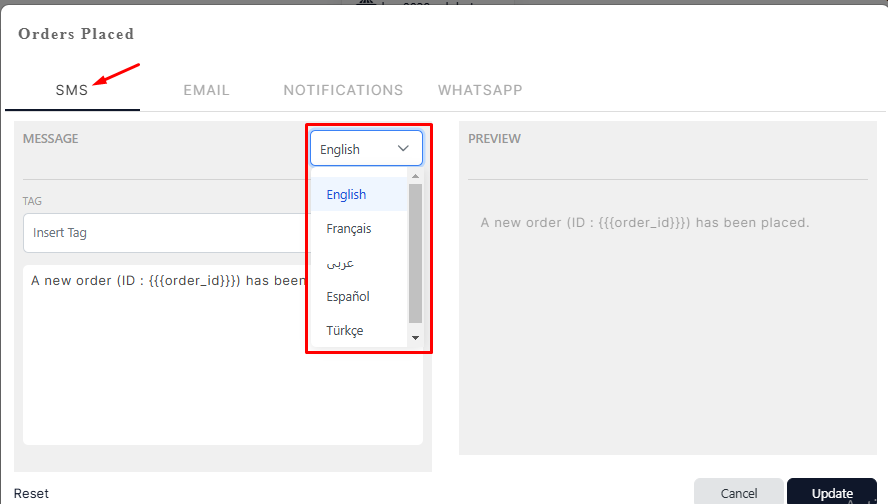Click the language list scrollbar thumb
The image size is (888, 504).
pyautogui.click(x=415, y=253)
